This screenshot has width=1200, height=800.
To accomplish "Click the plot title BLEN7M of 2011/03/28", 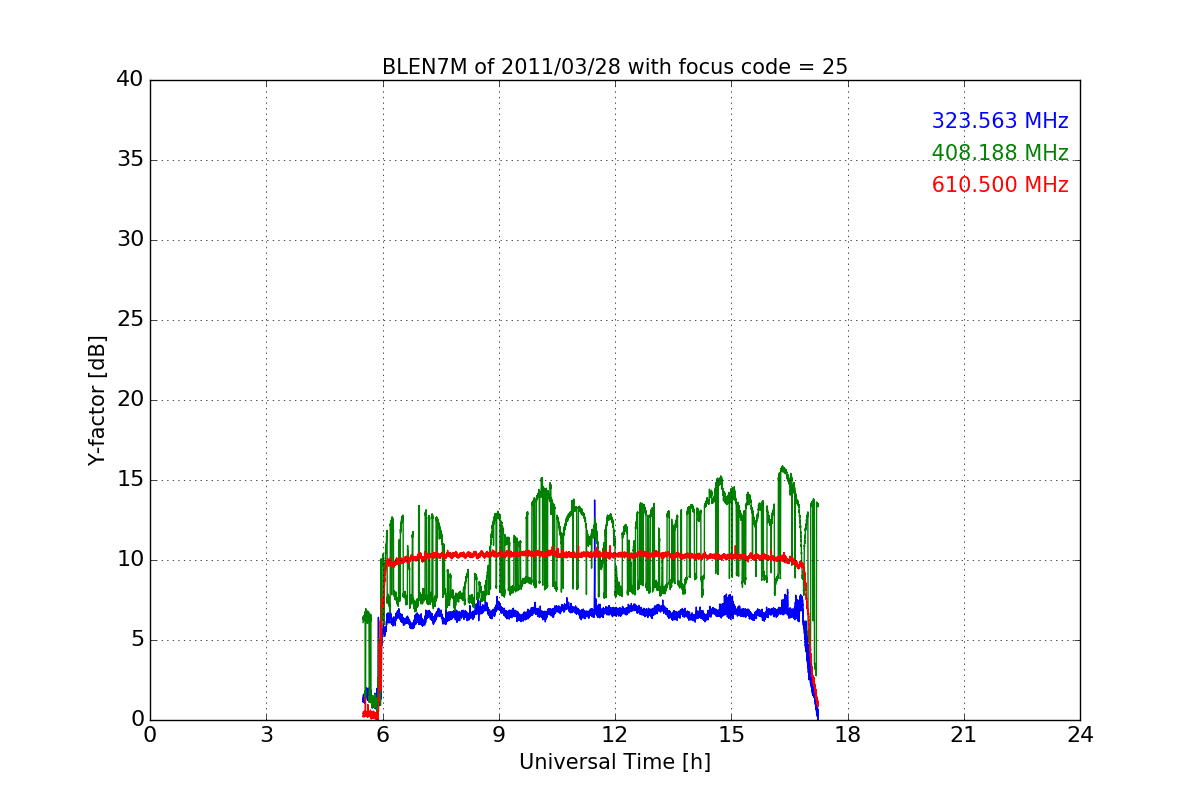I will (x=615, y=67).
